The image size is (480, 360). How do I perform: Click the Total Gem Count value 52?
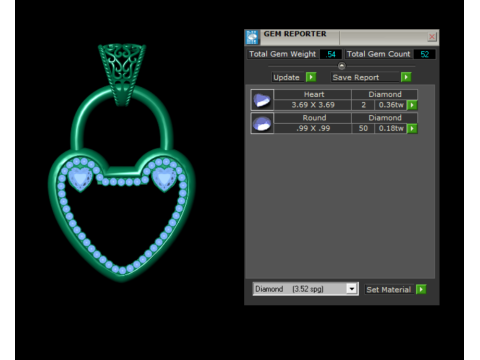(424, 54)
